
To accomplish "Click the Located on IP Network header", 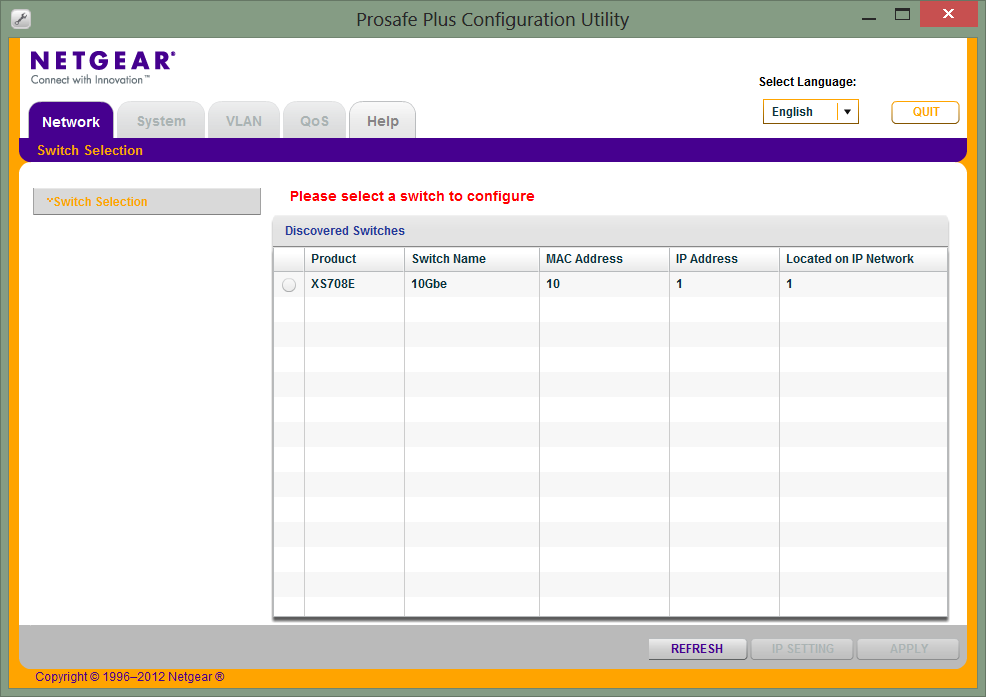I will click(x=863, y=259).
